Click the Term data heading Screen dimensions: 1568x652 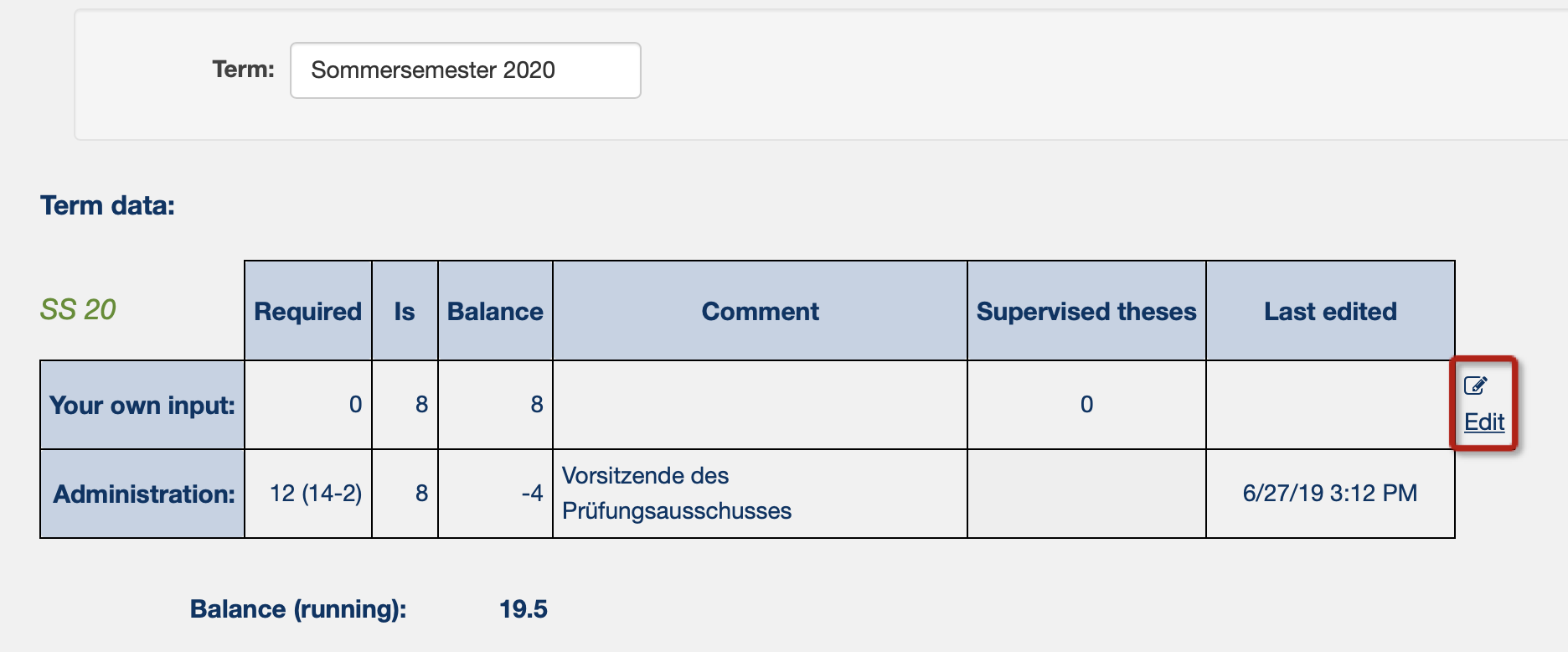pos(108,205)
